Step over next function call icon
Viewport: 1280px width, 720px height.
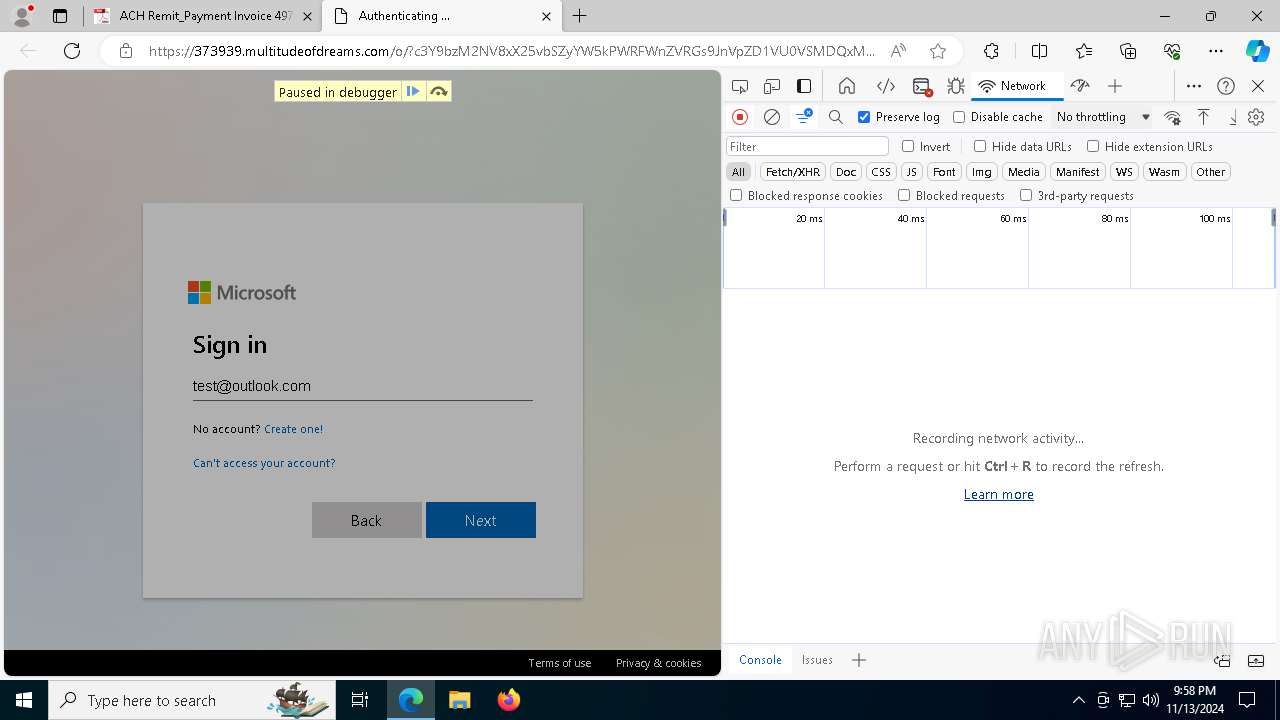point(438,91)
